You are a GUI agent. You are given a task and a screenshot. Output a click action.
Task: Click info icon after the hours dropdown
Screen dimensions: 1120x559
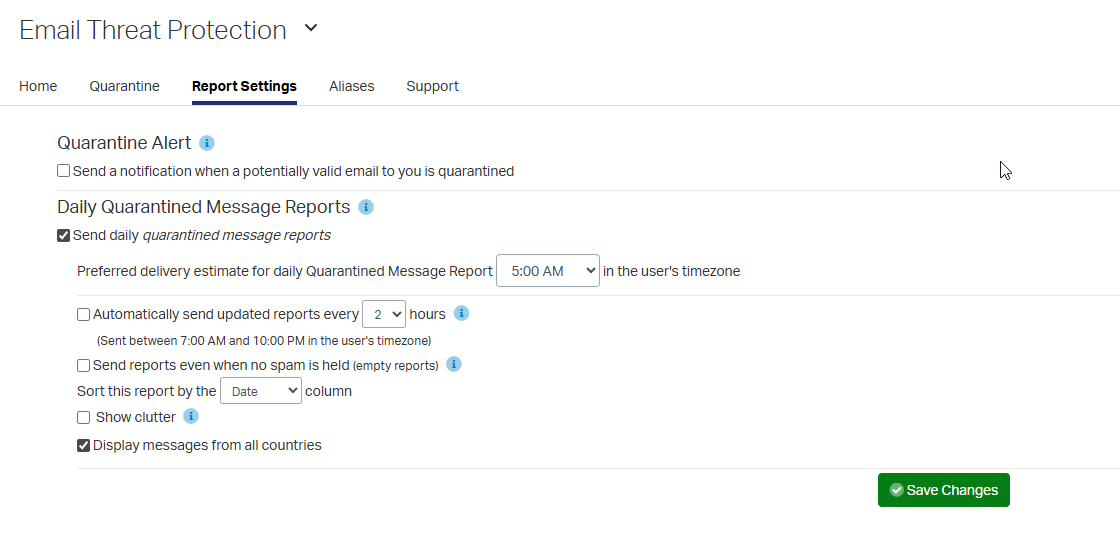(461, 313)
